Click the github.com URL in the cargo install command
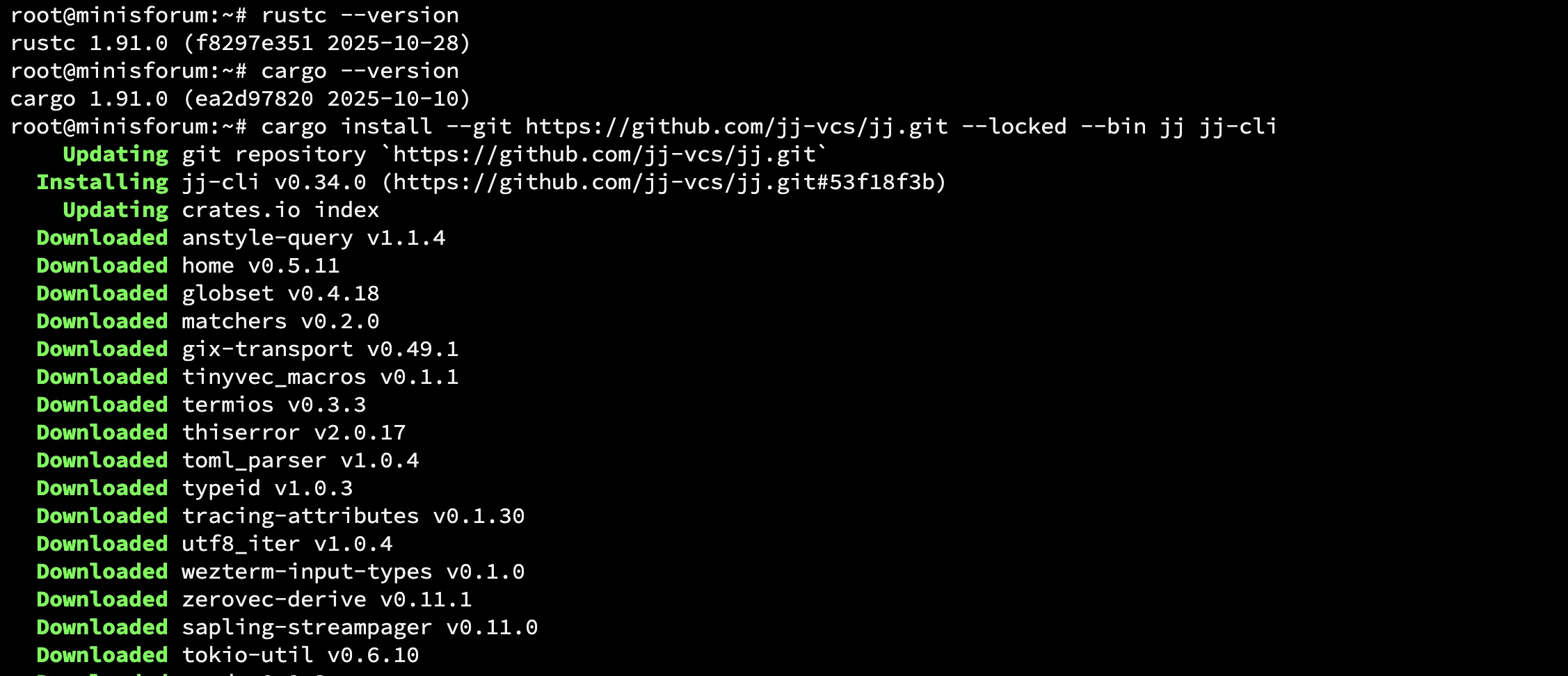 (736, 127)
